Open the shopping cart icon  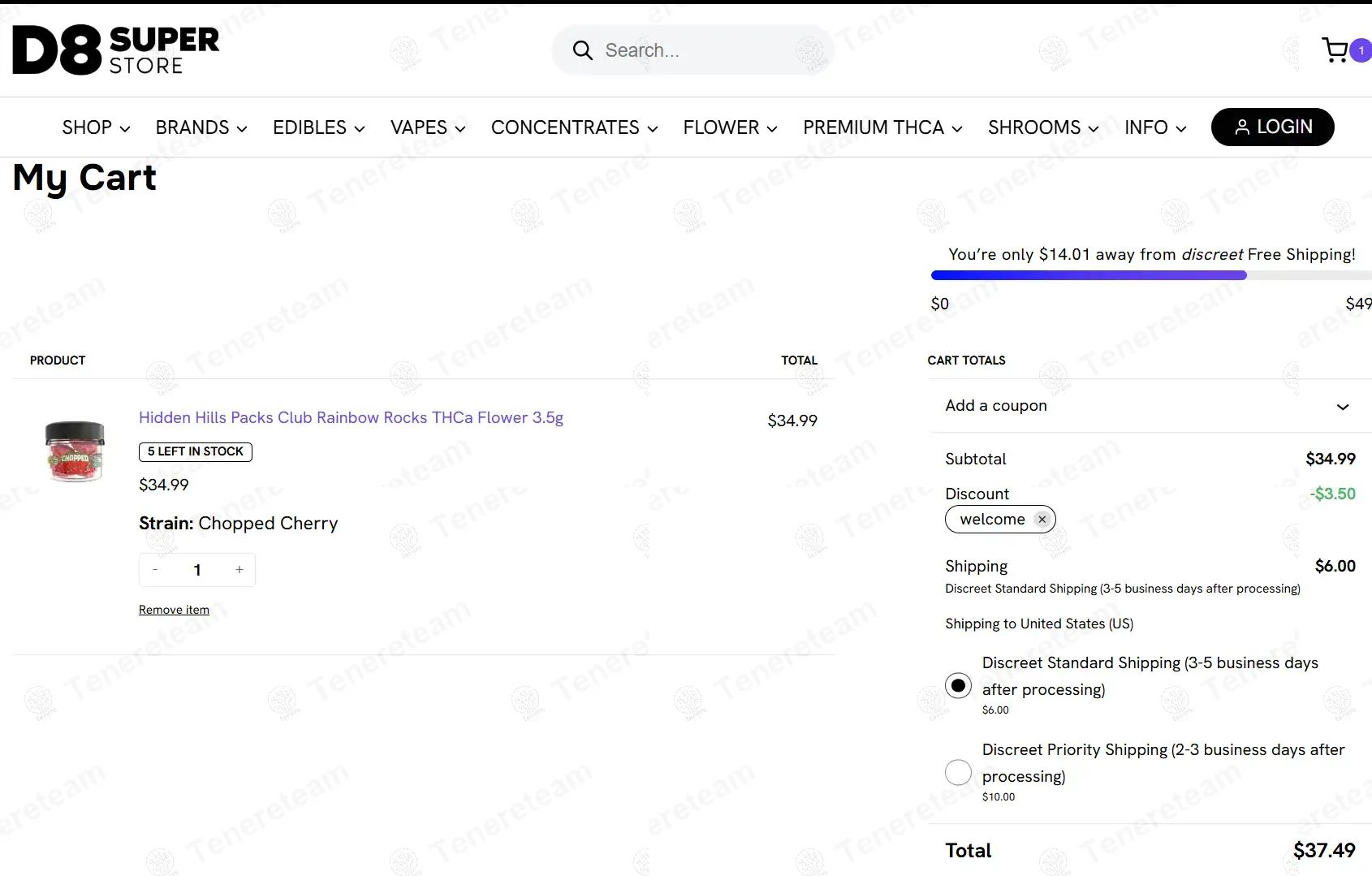(x=1335, y=50)
